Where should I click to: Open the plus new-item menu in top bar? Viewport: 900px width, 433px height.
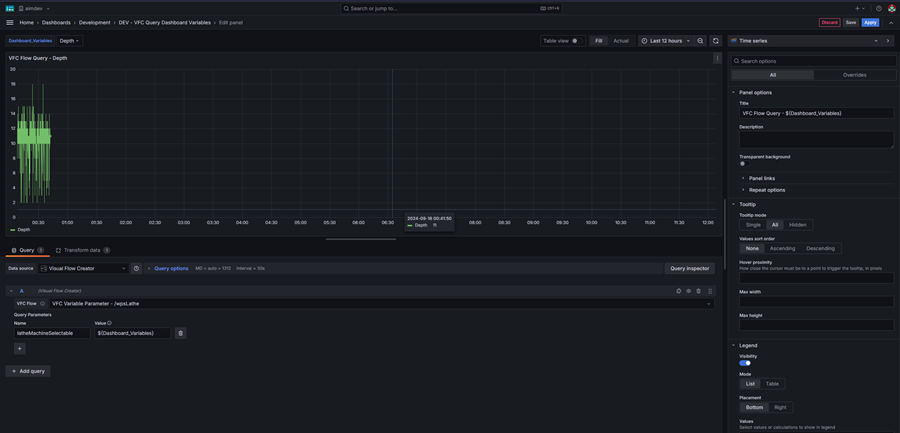click(860, 9)
